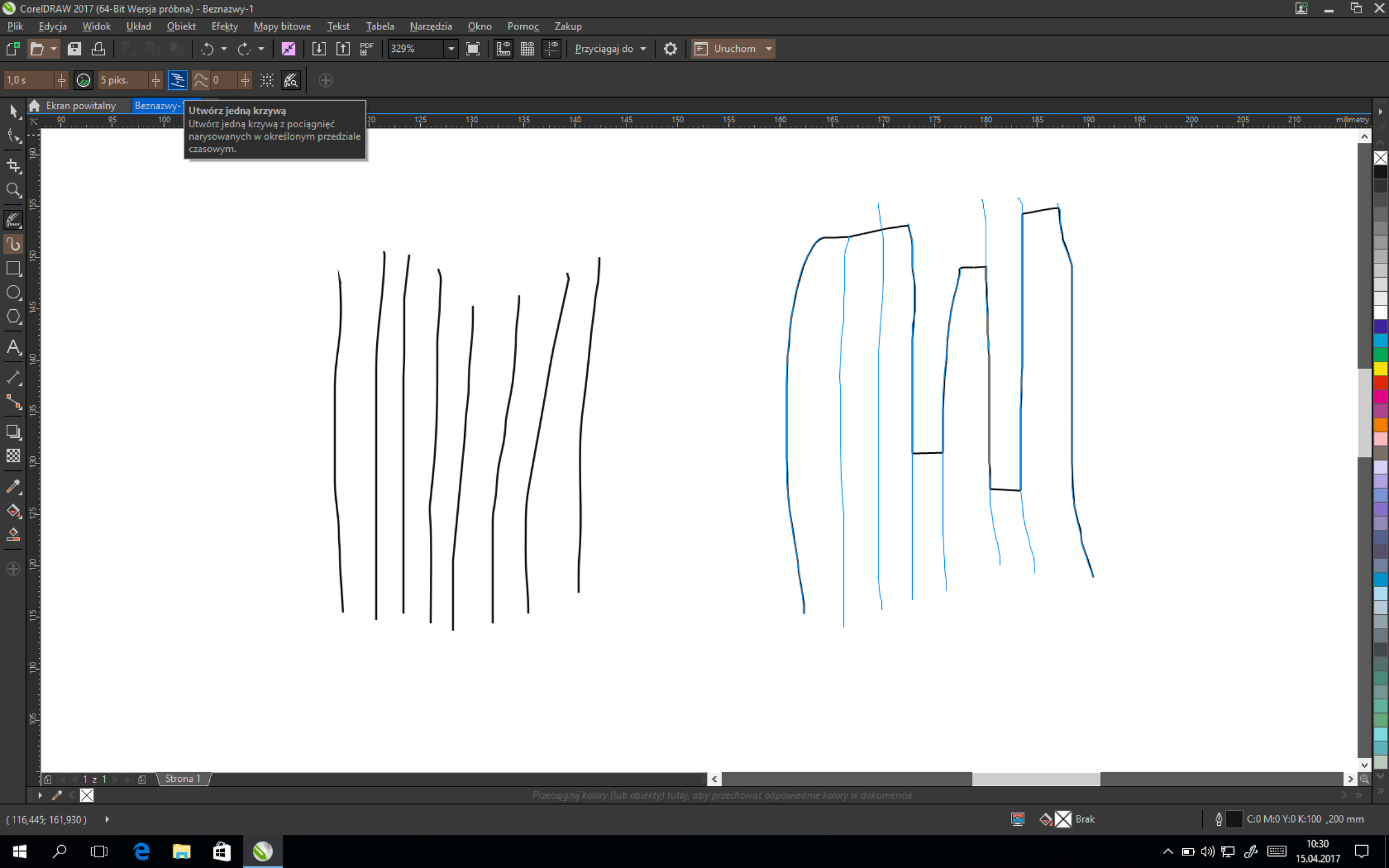Select the Zoom tool in toolbox

click(13, 190)
